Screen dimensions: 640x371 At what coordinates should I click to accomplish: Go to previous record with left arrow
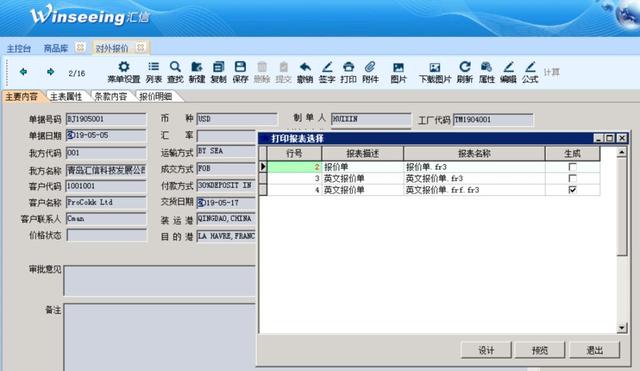click(24, 72)
